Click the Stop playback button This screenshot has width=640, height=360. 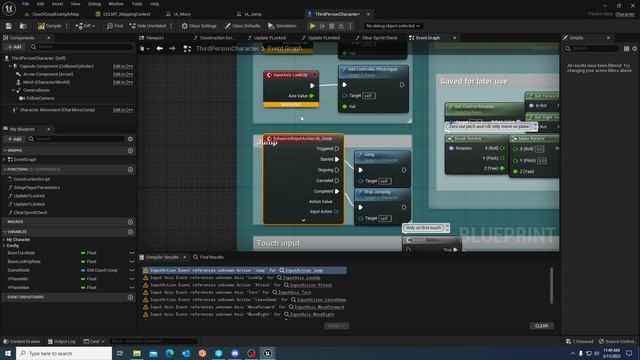331,26
